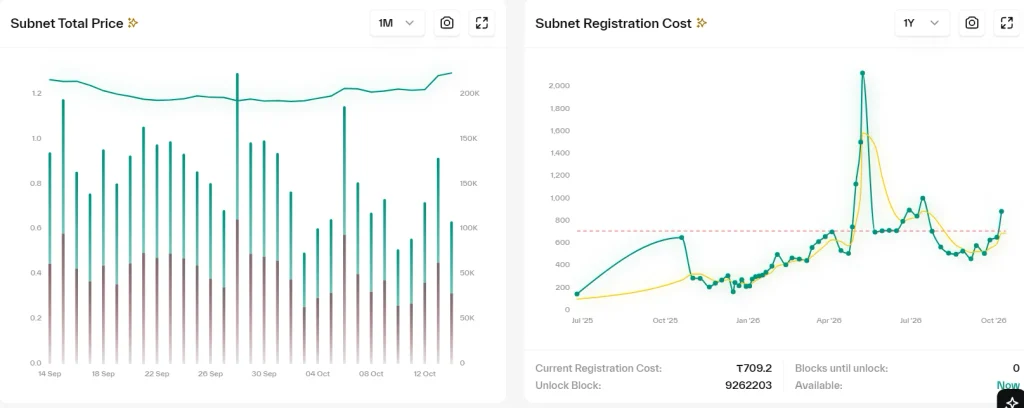Select the τ709.2 current registration cost value

(754, 368)
